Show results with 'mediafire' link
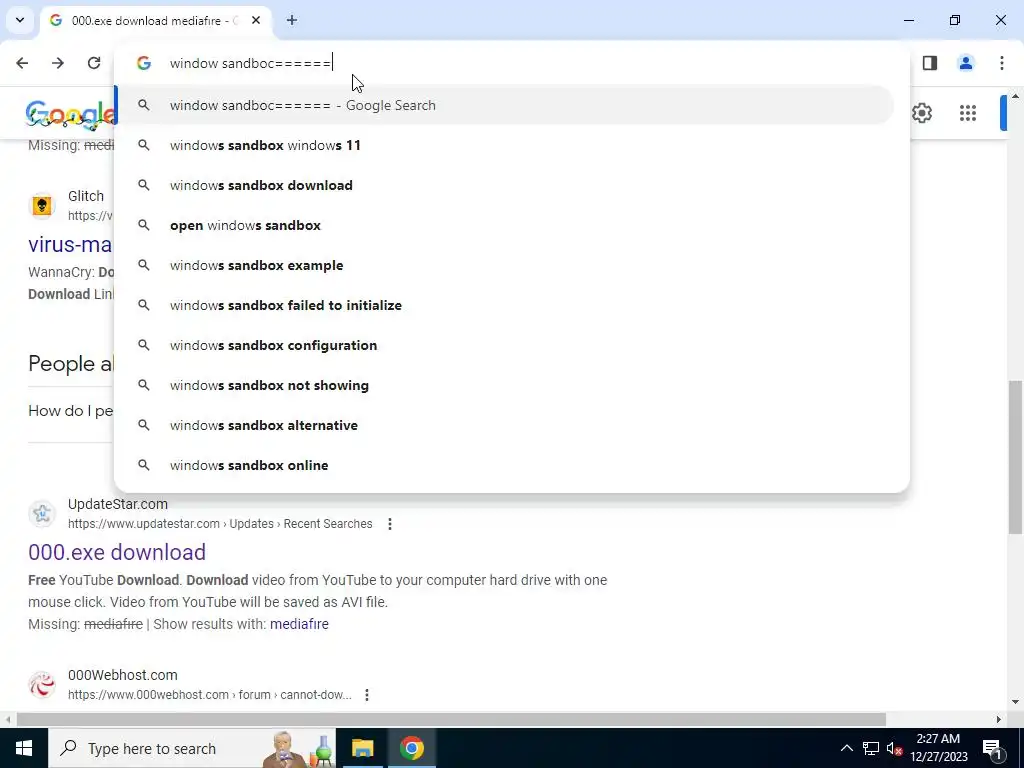The image size is (1024, 768). (299, 624)
